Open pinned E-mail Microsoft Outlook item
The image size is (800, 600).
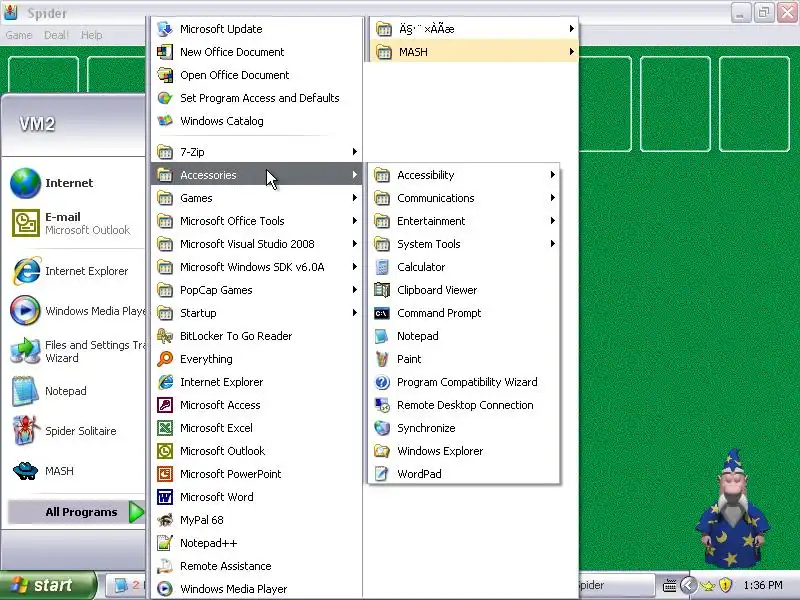(75, 223)
